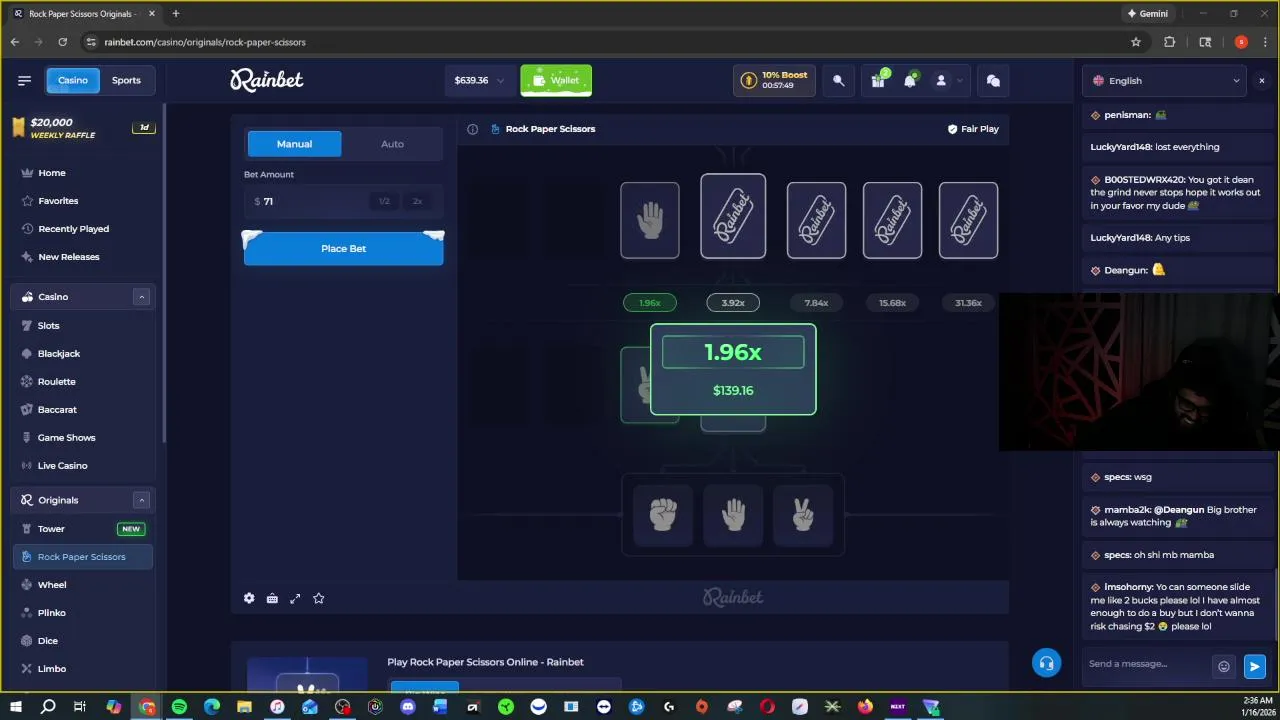Click the Rainbet logo in the header
Viewport: 1280px width, 720px height.
[266, 80]
